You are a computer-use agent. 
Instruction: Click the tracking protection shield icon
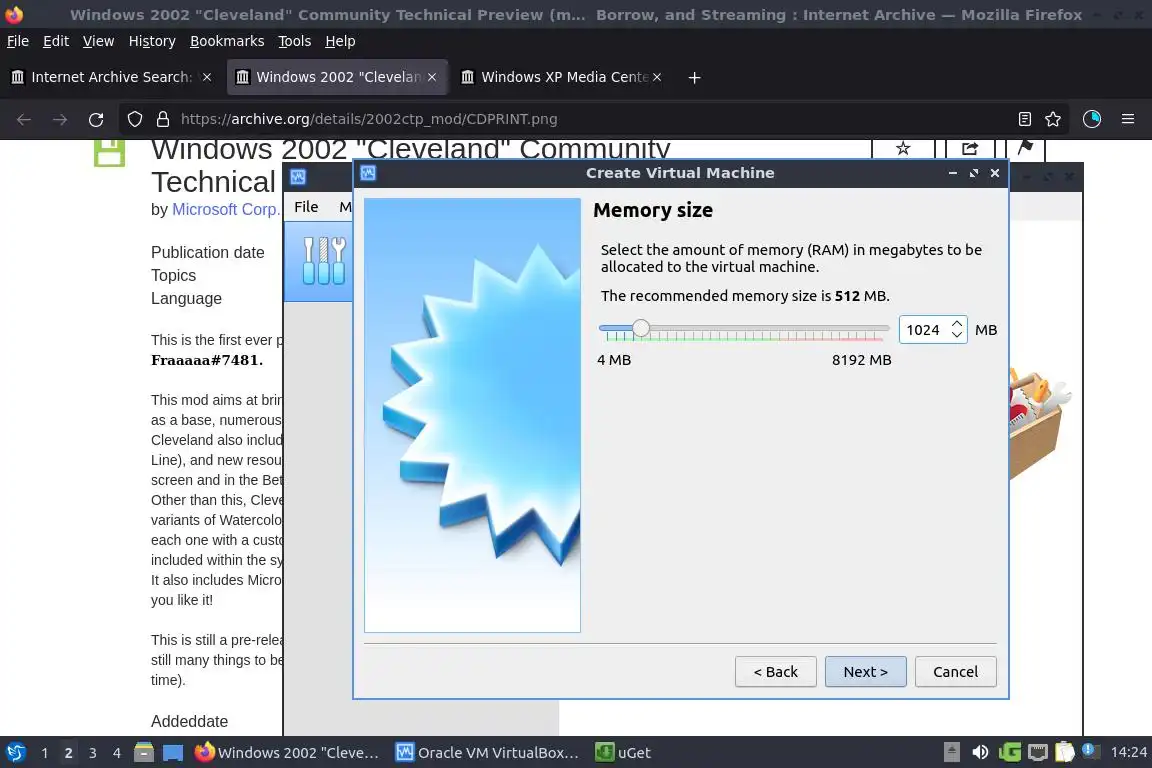[x=134, y=119]
